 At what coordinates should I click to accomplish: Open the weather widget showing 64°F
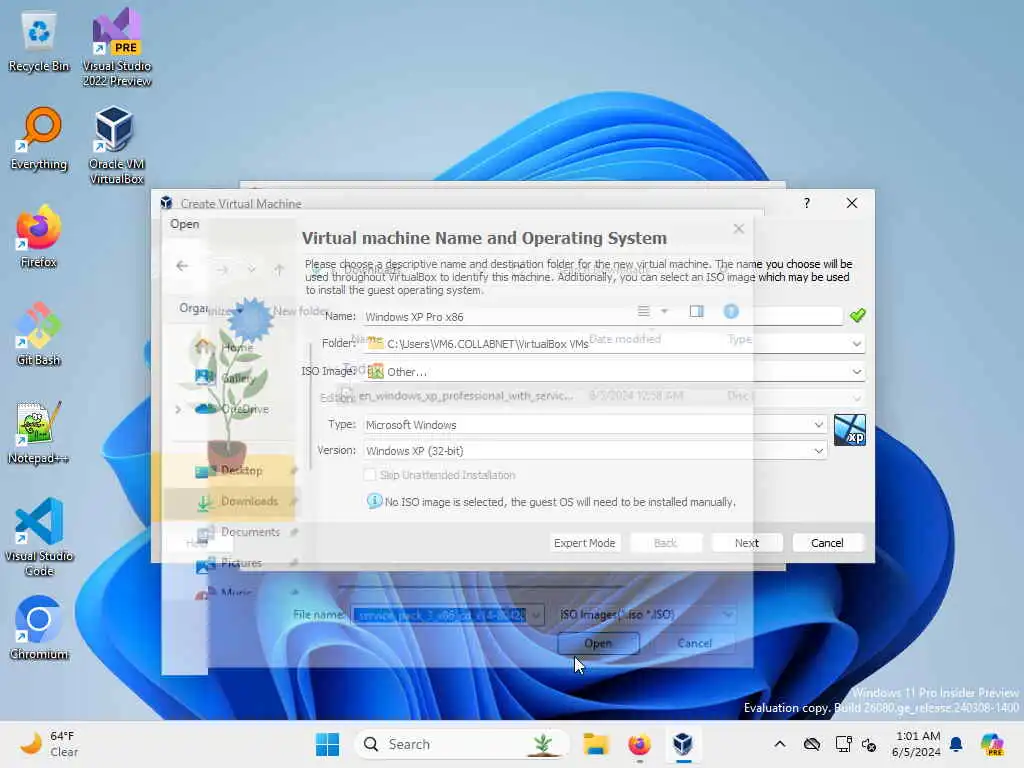click(x=49, y=744)
